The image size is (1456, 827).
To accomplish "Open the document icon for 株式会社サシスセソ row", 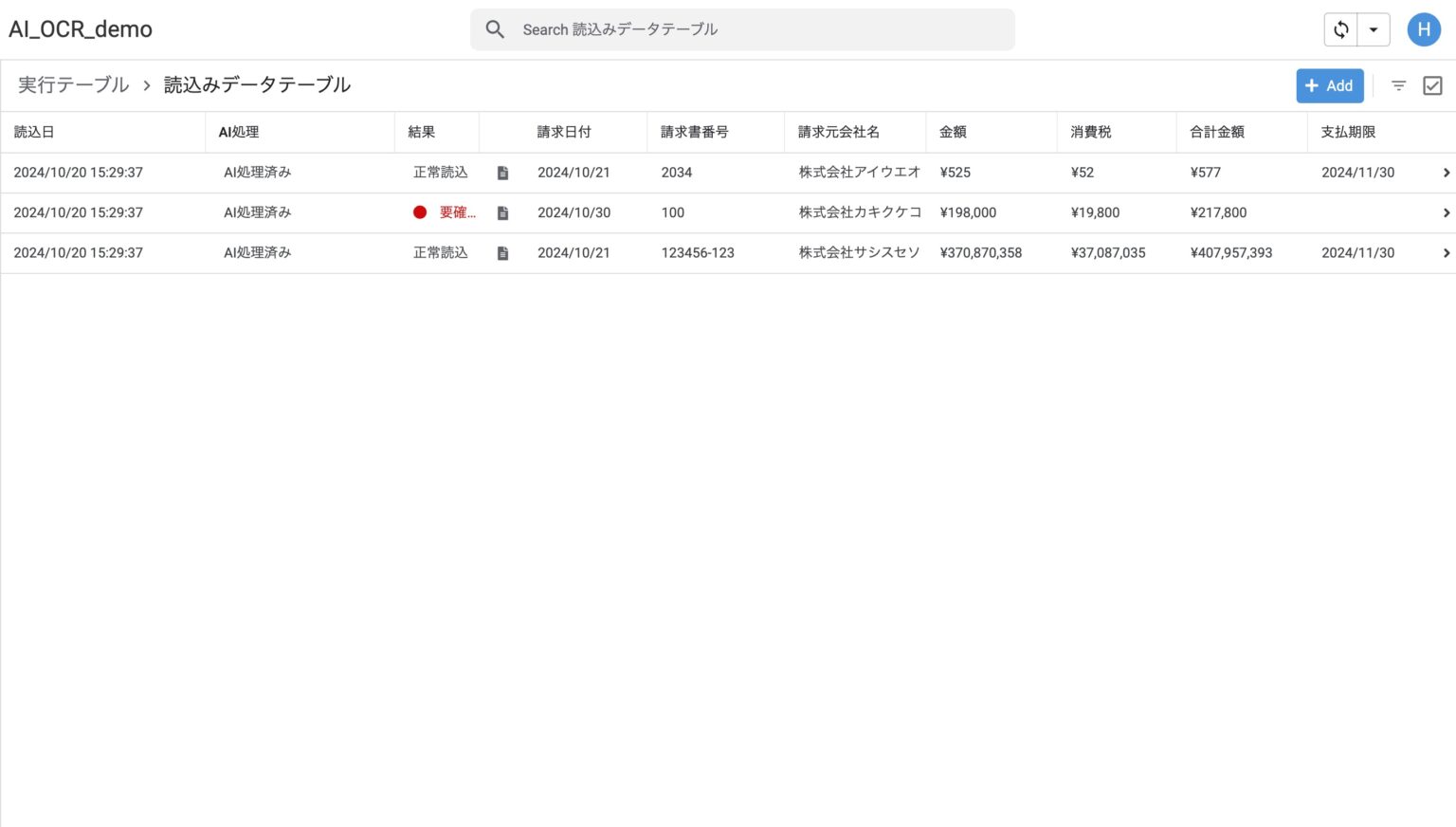I will point(502,252).
